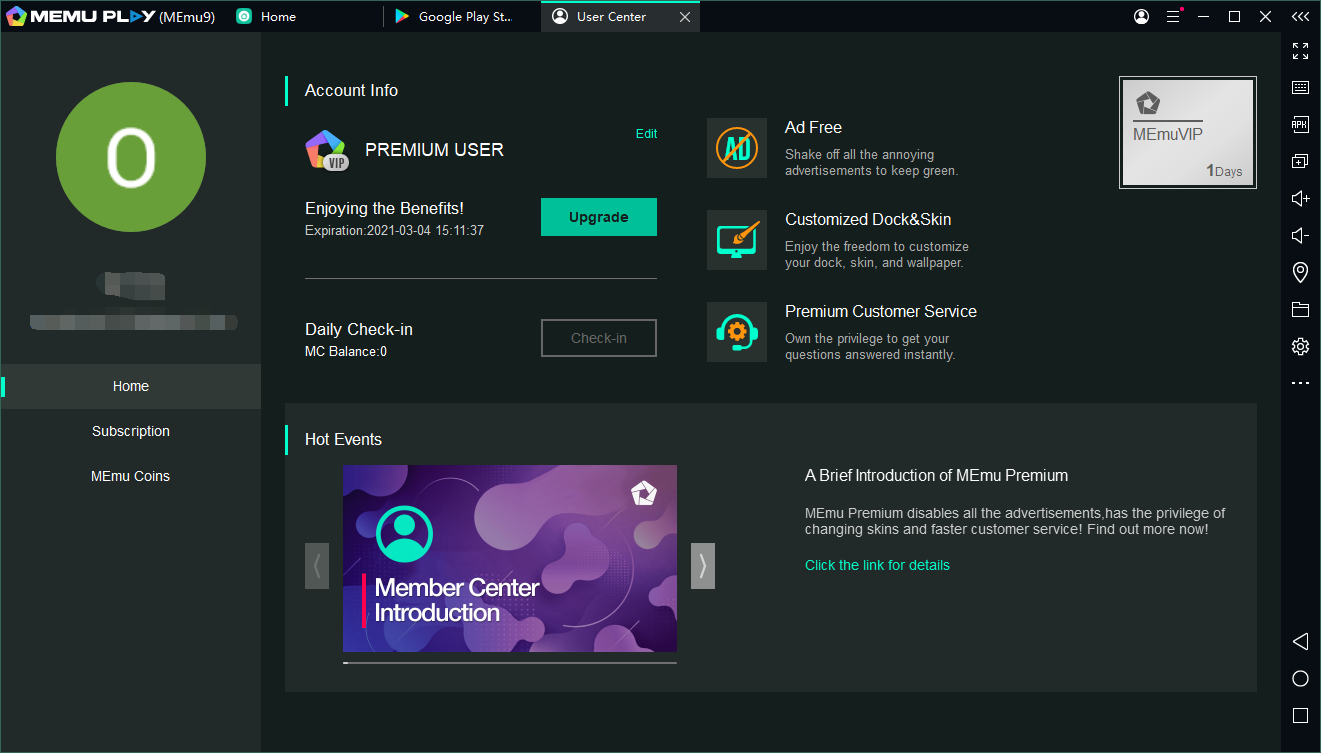Click the volume down icon
Viewport: 1321px width, 753px height.
[x=1300, y=236]
